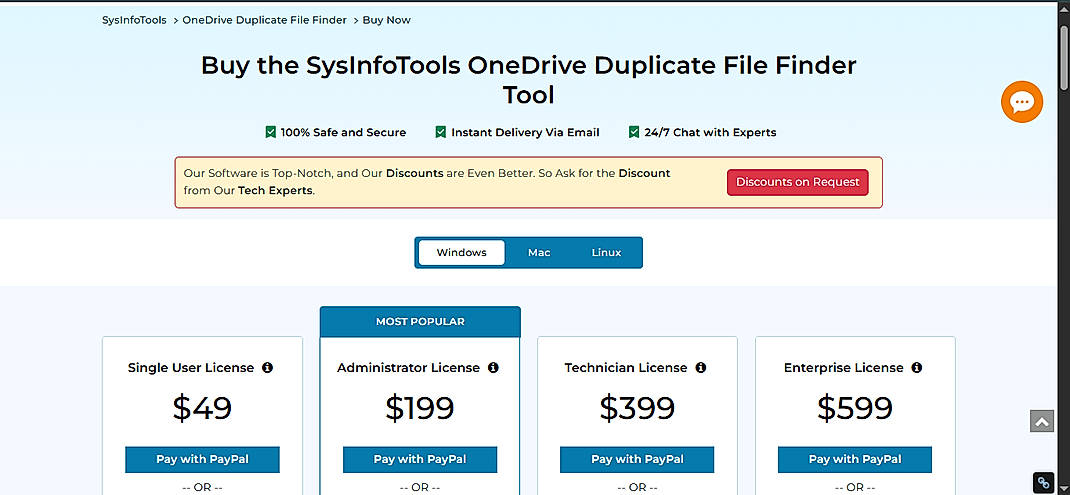Select the Windows platform tab

[x=461, y=253]
